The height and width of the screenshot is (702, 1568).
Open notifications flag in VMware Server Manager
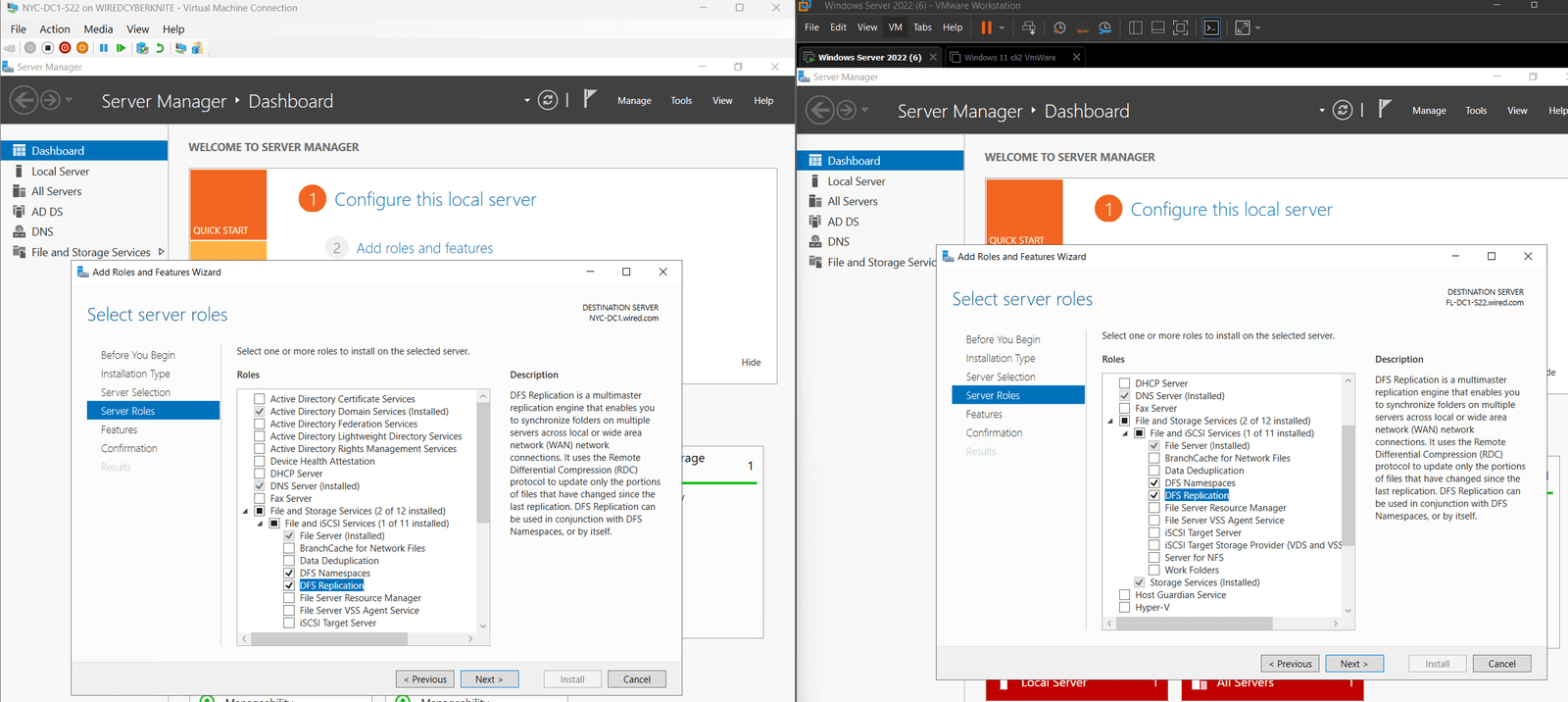[x=1385, y=109]
